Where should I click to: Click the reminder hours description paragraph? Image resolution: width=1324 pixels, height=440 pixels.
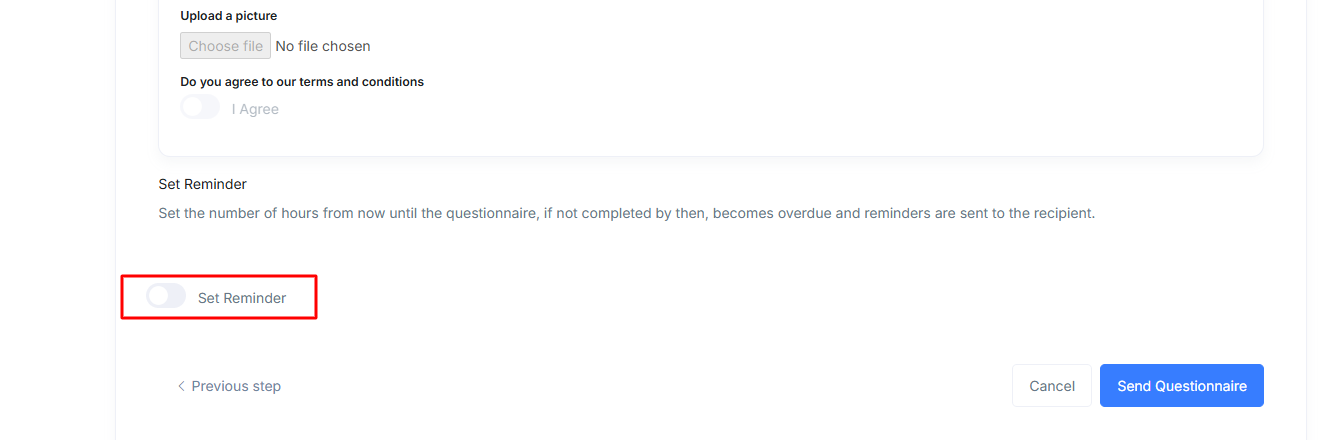tap(627, 214)
